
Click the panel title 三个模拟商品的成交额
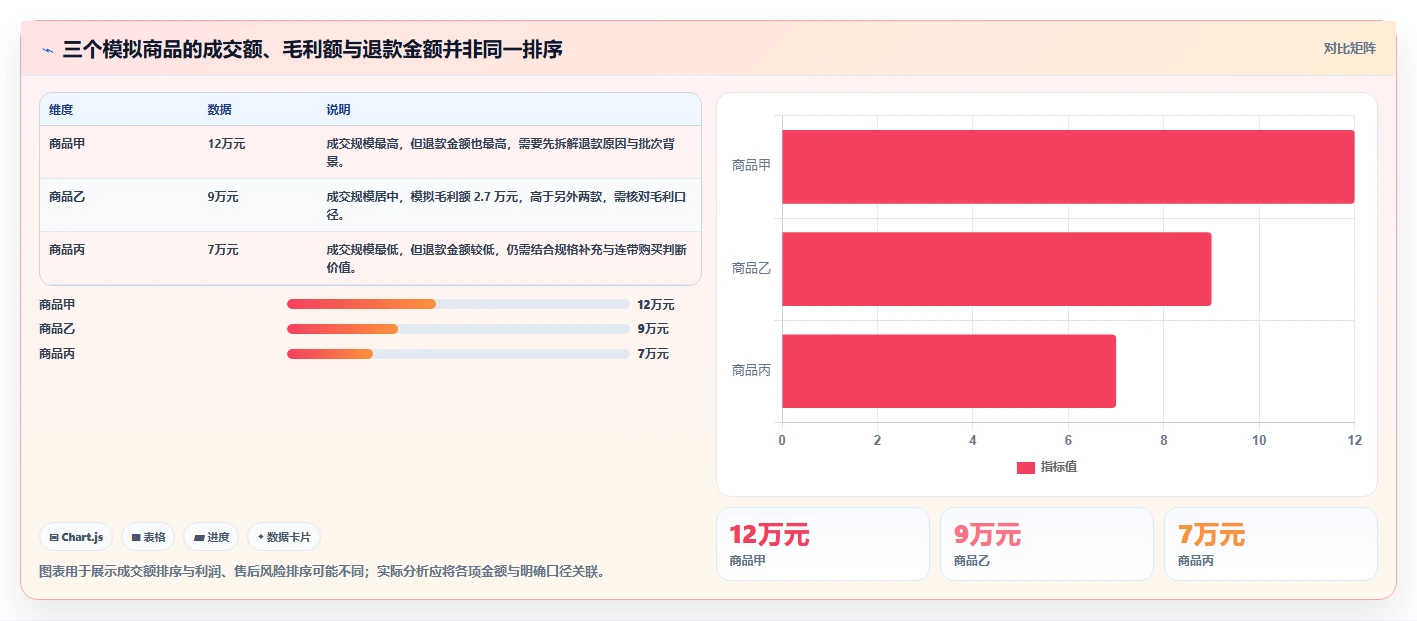tap(312, 49)
